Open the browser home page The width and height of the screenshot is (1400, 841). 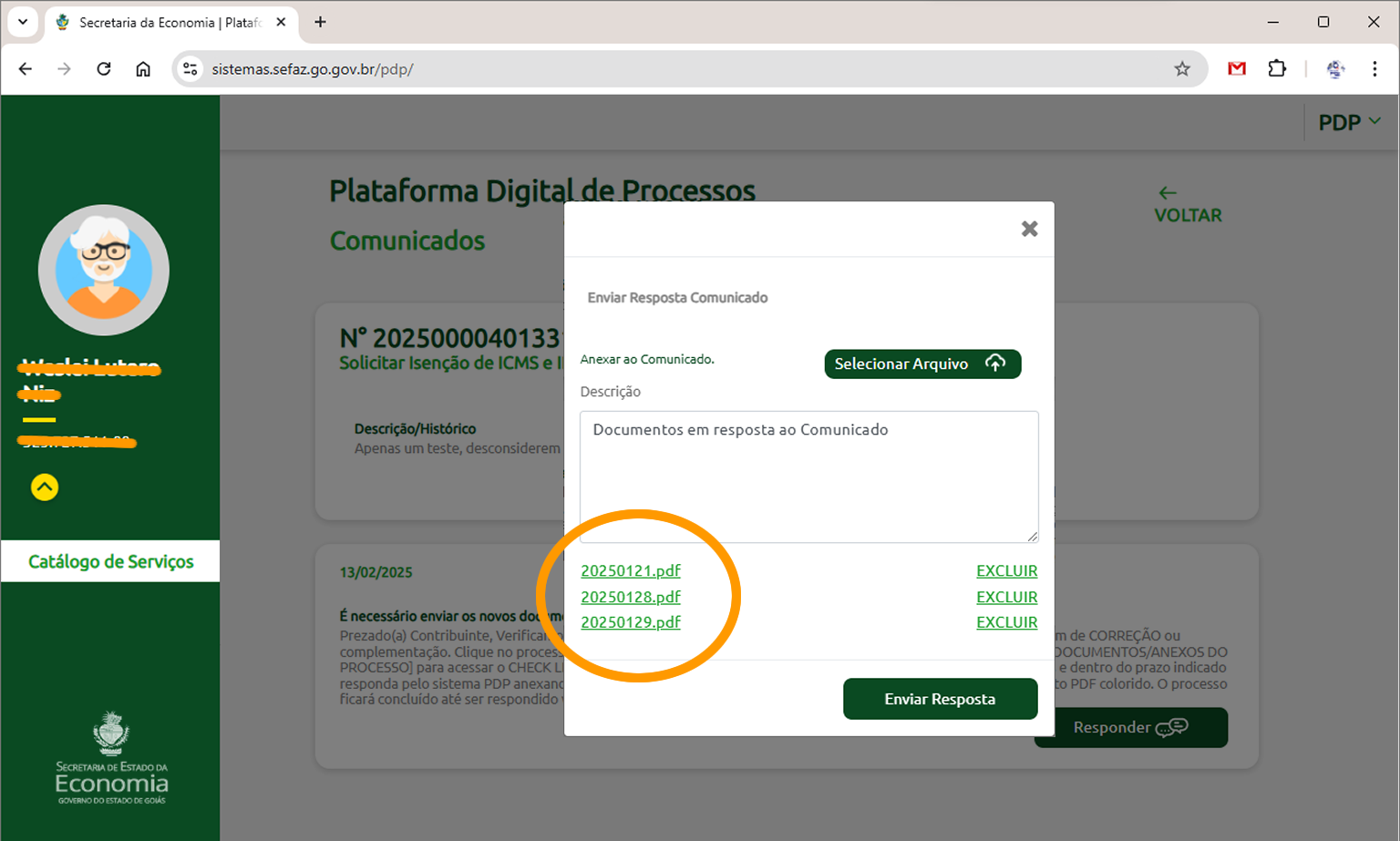point(142,68)
